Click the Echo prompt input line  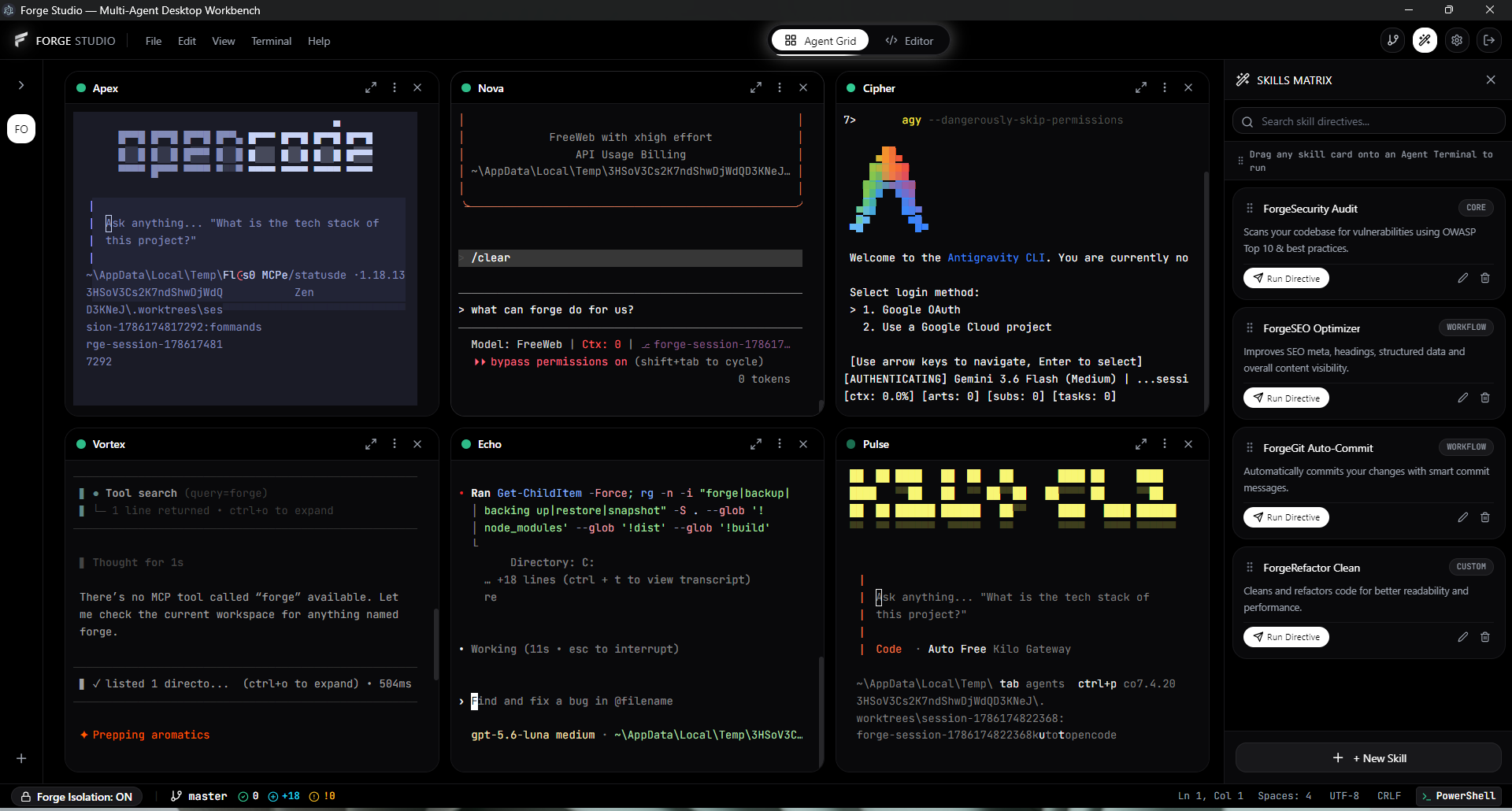pyautogui.click(x=631, y=701)
